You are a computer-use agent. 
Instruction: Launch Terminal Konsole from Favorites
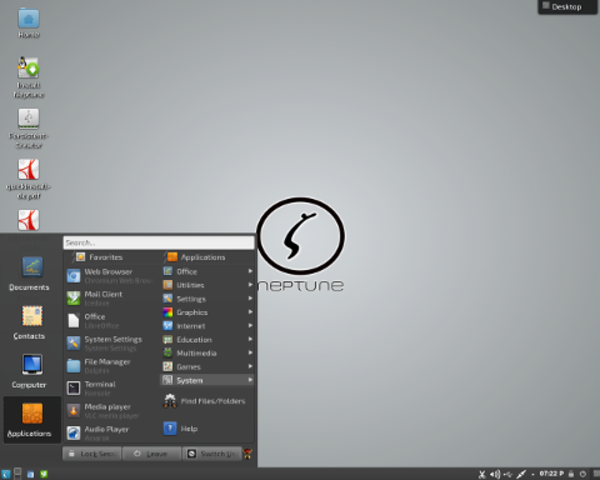(110, 388)
